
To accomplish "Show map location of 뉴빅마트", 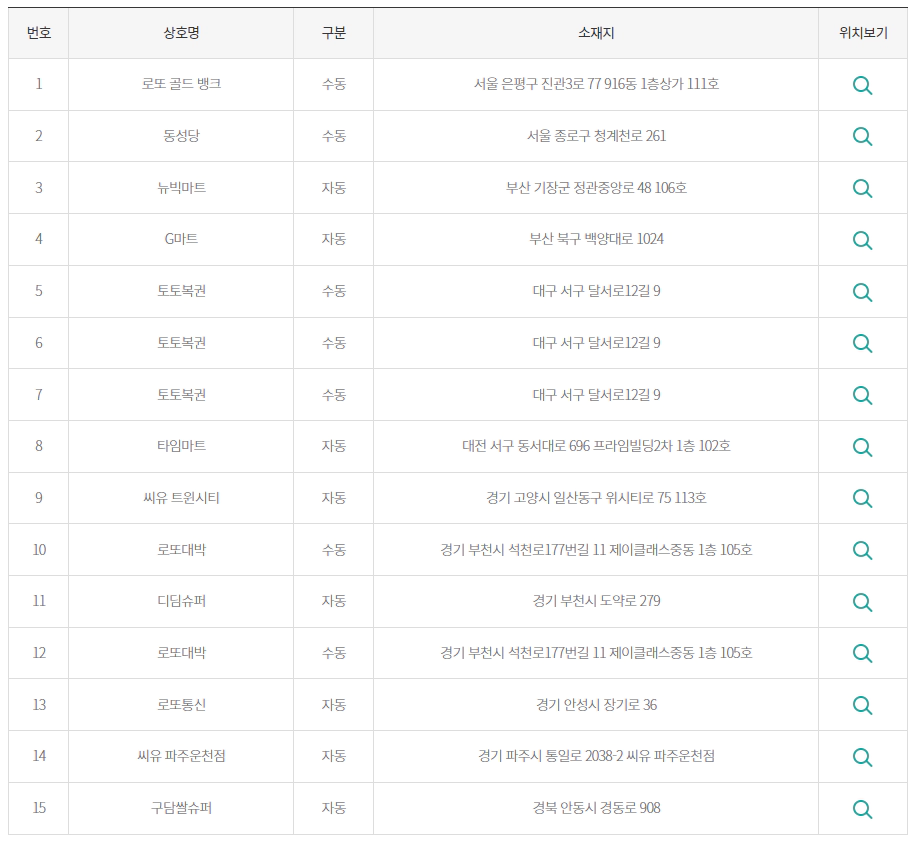I will pyautogui.click(x=862, y=188).
